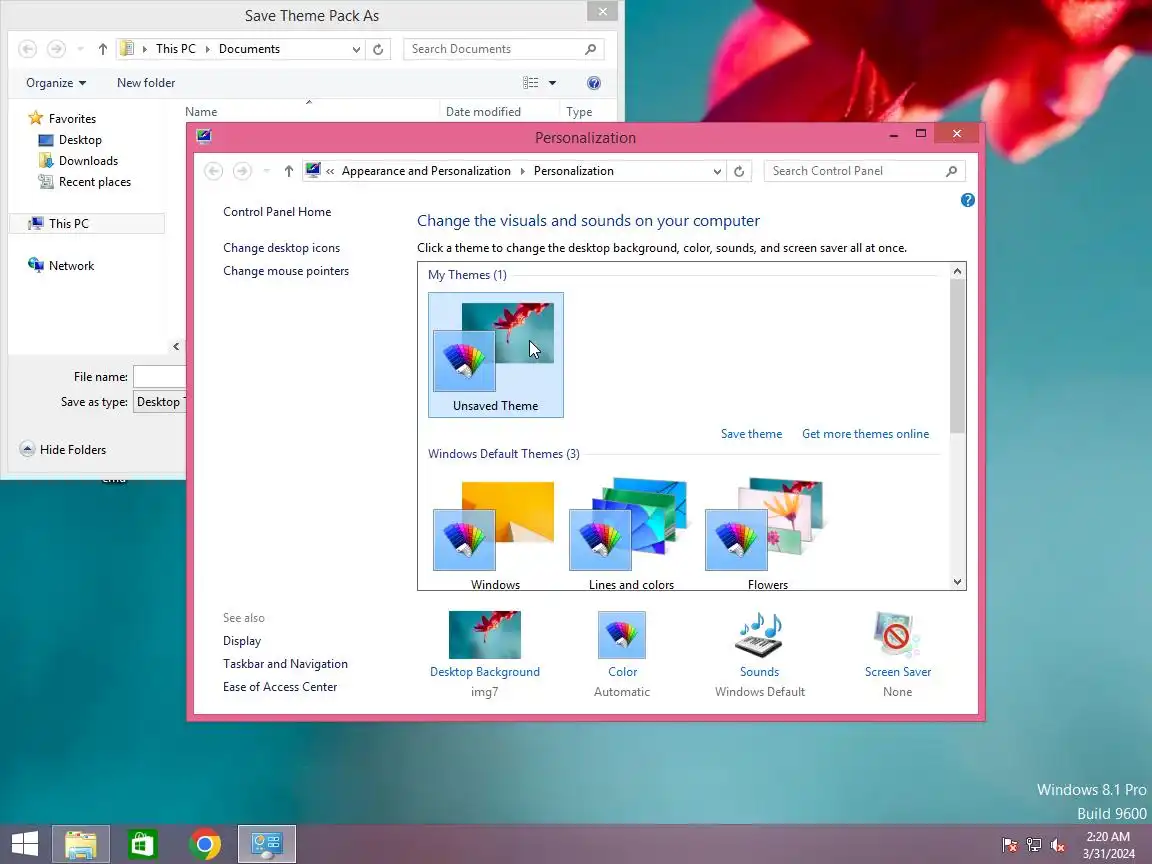
Task: Open Control Panel Home link
Action: coord(277,212)
